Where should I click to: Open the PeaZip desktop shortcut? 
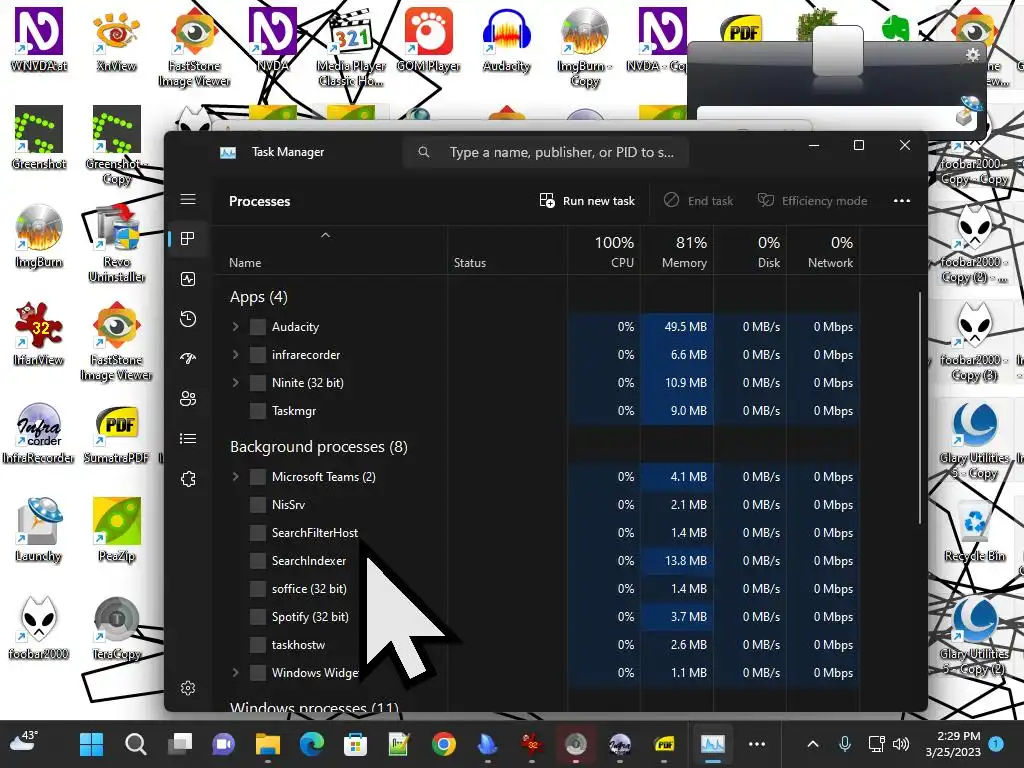(x=117, y=530)
